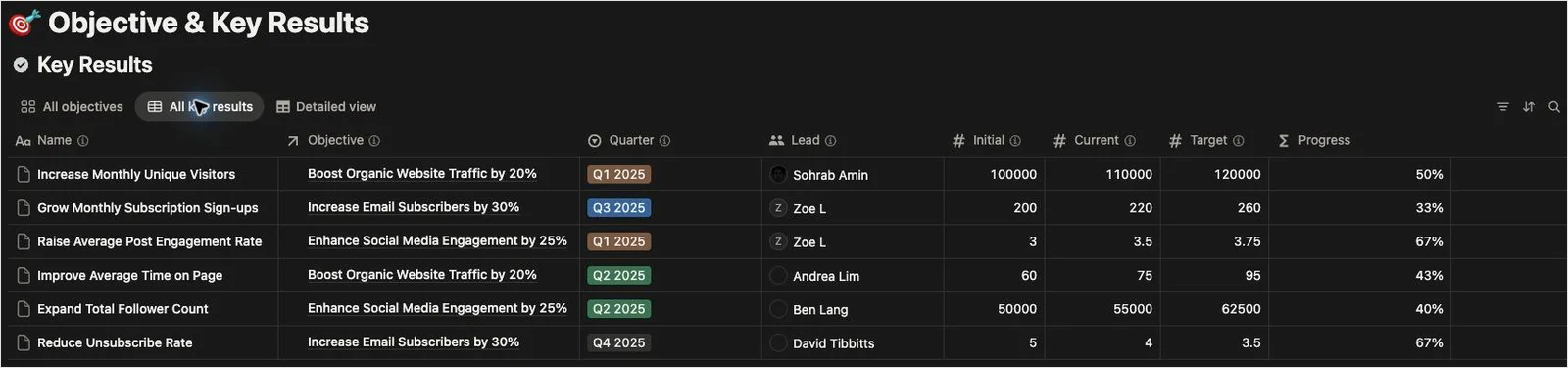Open the Increase Monthly Unique Visitors page
Image resolution: width=1568 pixels, height=368 pixels.
[136, 175]
